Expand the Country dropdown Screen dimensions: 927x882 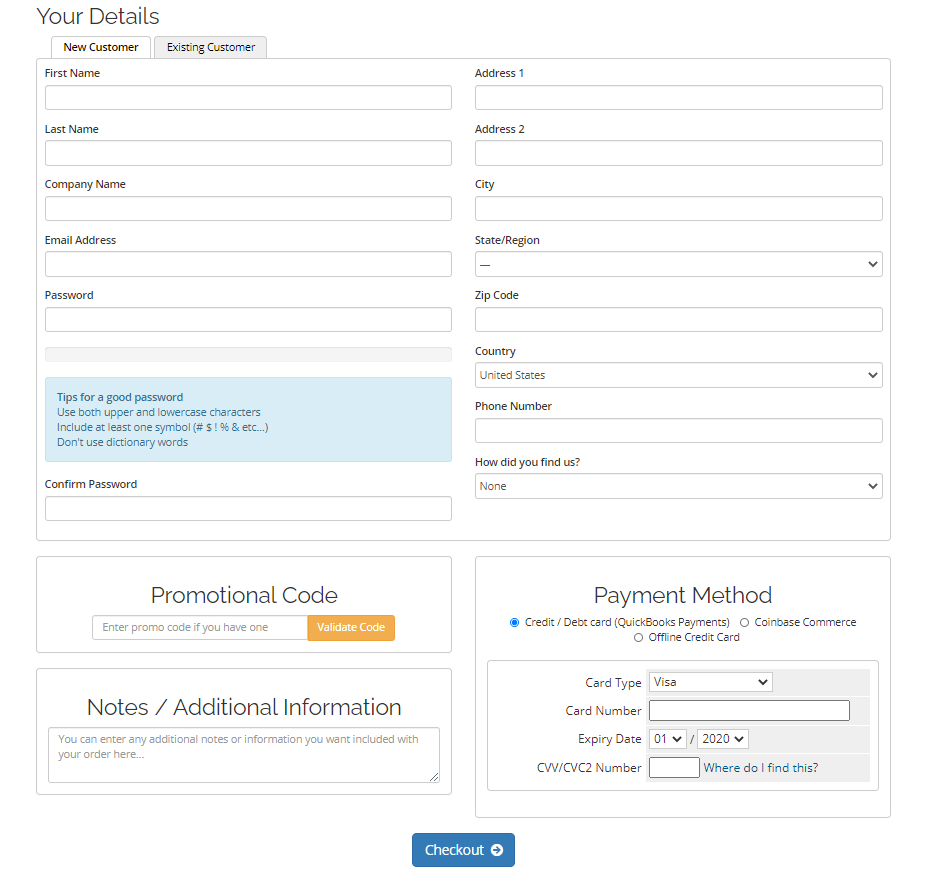[678, 375]
